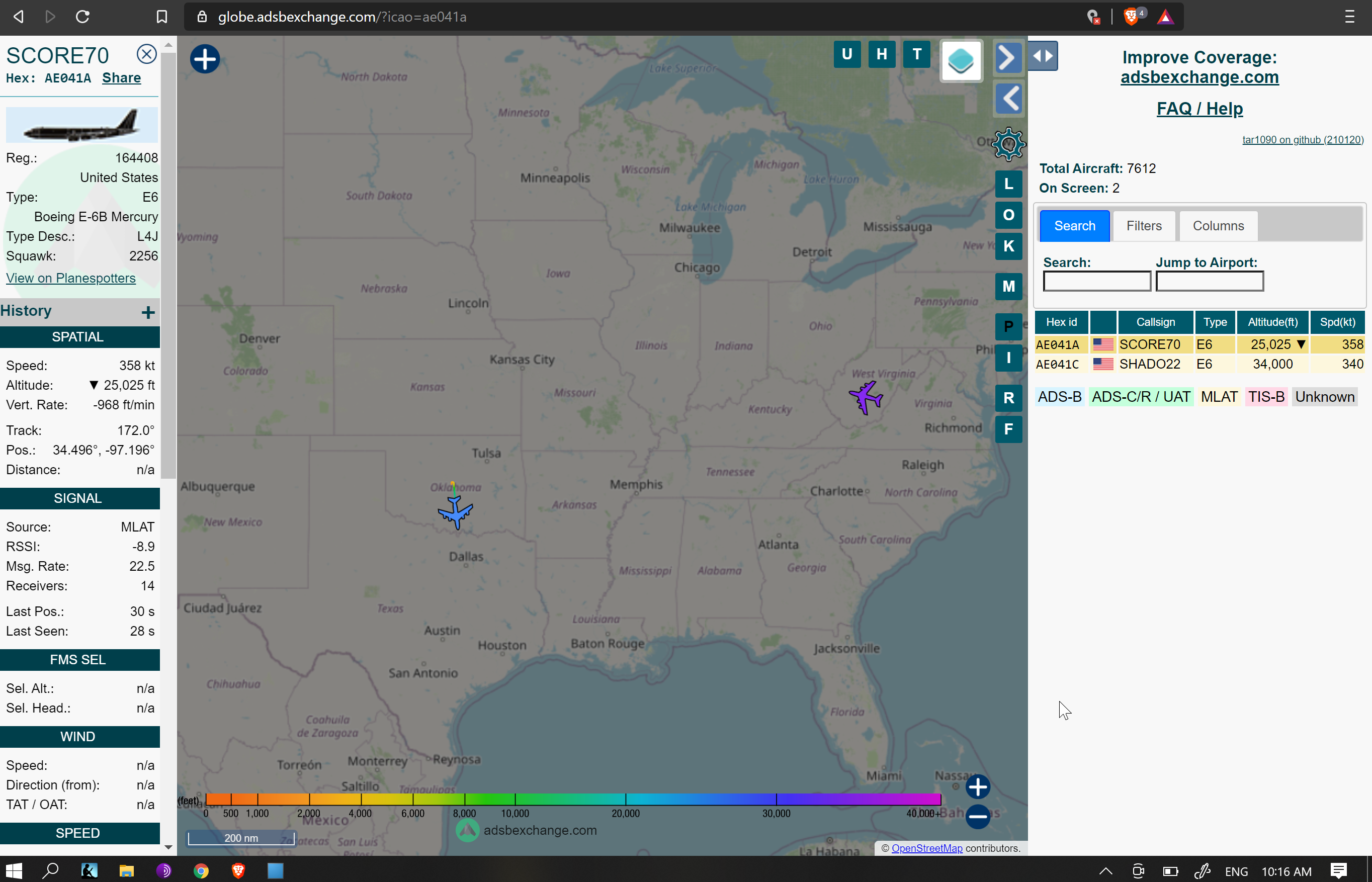Viewport: 1372px width, 882px height.
Task: Open Windows taskbar search
Action: pyautogui.click(x=50, y=870)
